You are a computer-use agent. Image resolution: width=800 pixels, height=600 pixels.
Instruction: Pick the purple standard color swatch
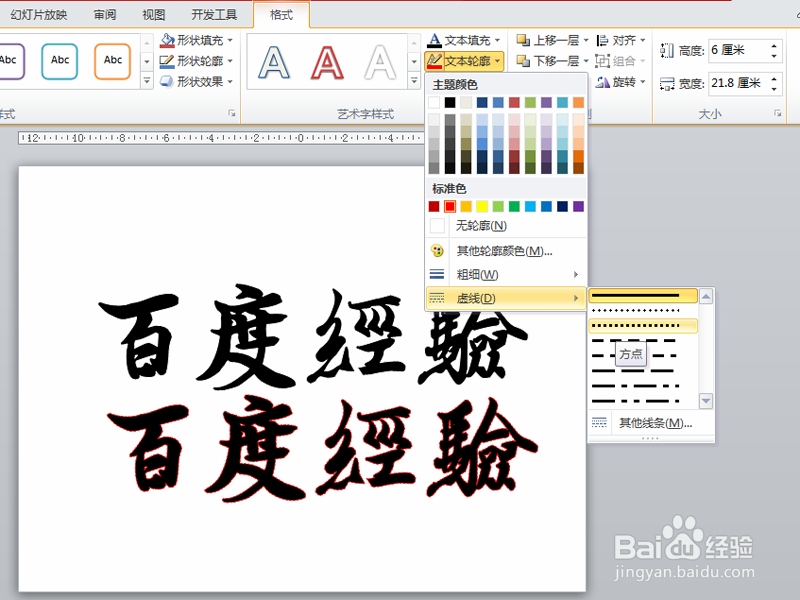579,206
